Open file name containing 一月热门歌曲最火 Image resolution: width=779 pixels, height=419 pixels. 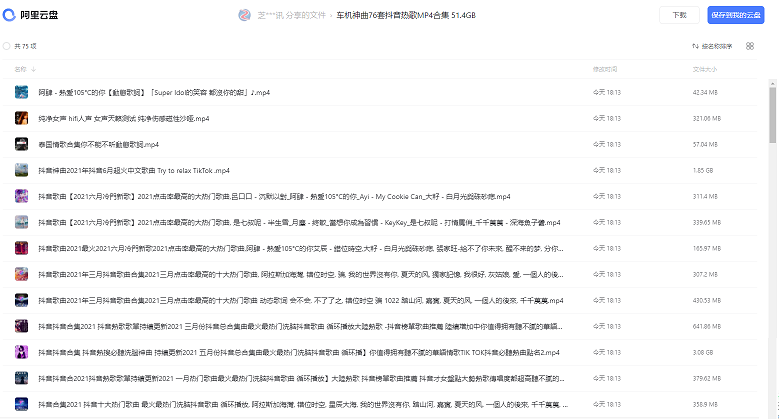(x=301, y=379)
